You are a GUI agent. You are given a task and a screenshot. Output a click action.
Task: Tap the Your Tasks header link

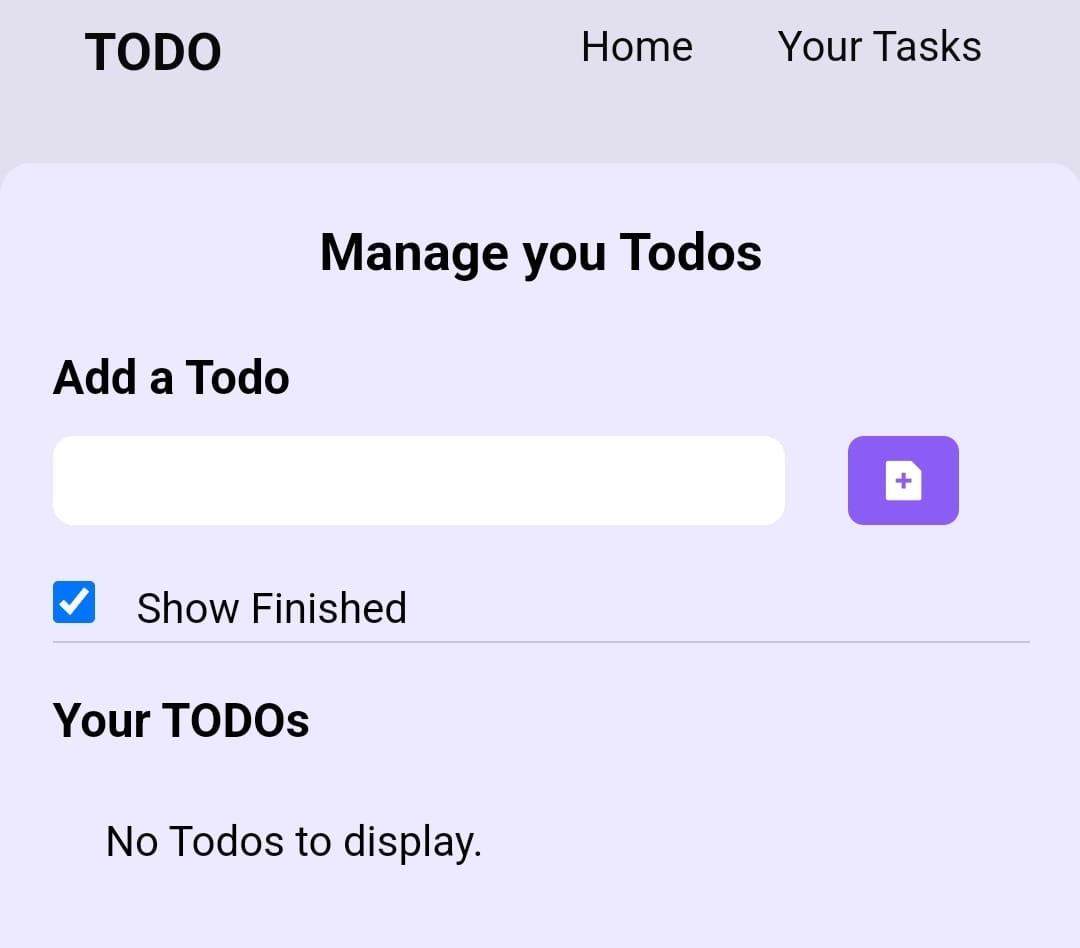(879, 47)
